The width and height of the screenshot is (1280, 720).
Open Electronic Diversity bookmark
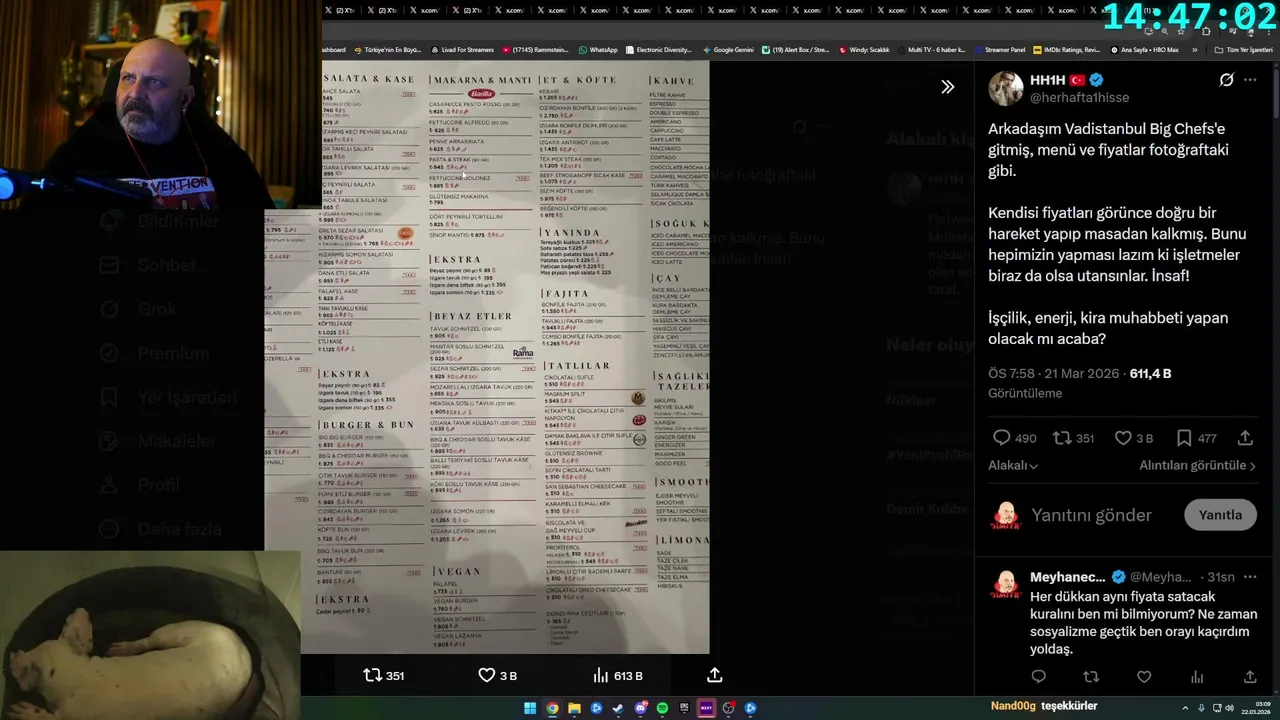click(658, 49)
